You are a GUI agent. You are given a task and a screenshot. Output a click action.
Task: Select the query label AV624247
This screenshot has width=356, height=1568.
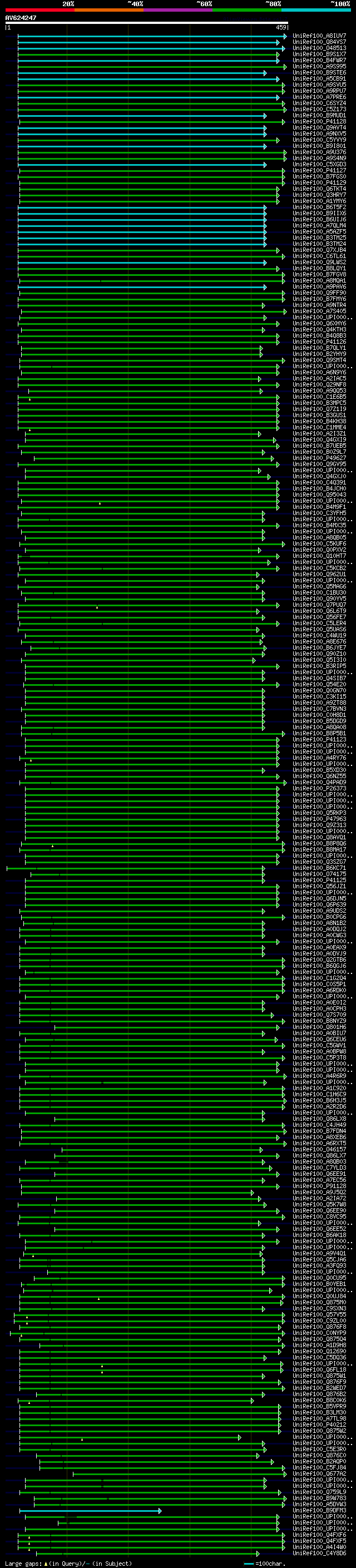(21, 18)
